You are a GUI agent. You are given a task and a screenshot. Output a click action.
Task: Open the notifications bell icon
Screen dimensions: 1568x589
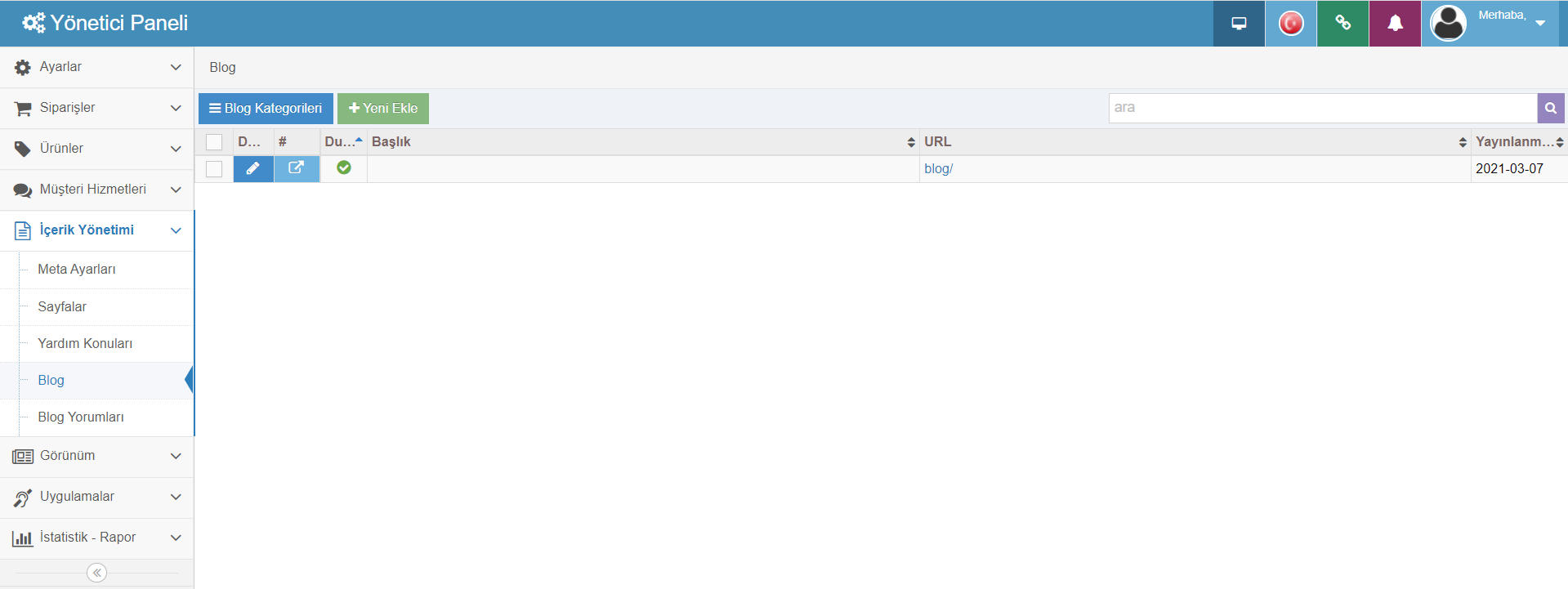click(1395, 23)
